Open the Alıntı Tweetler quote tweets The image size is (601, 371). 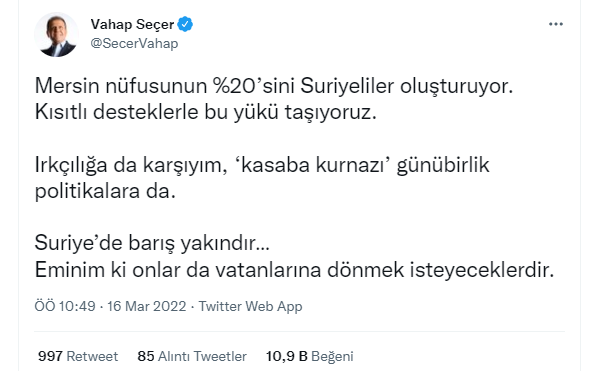(x=202, y=356)
